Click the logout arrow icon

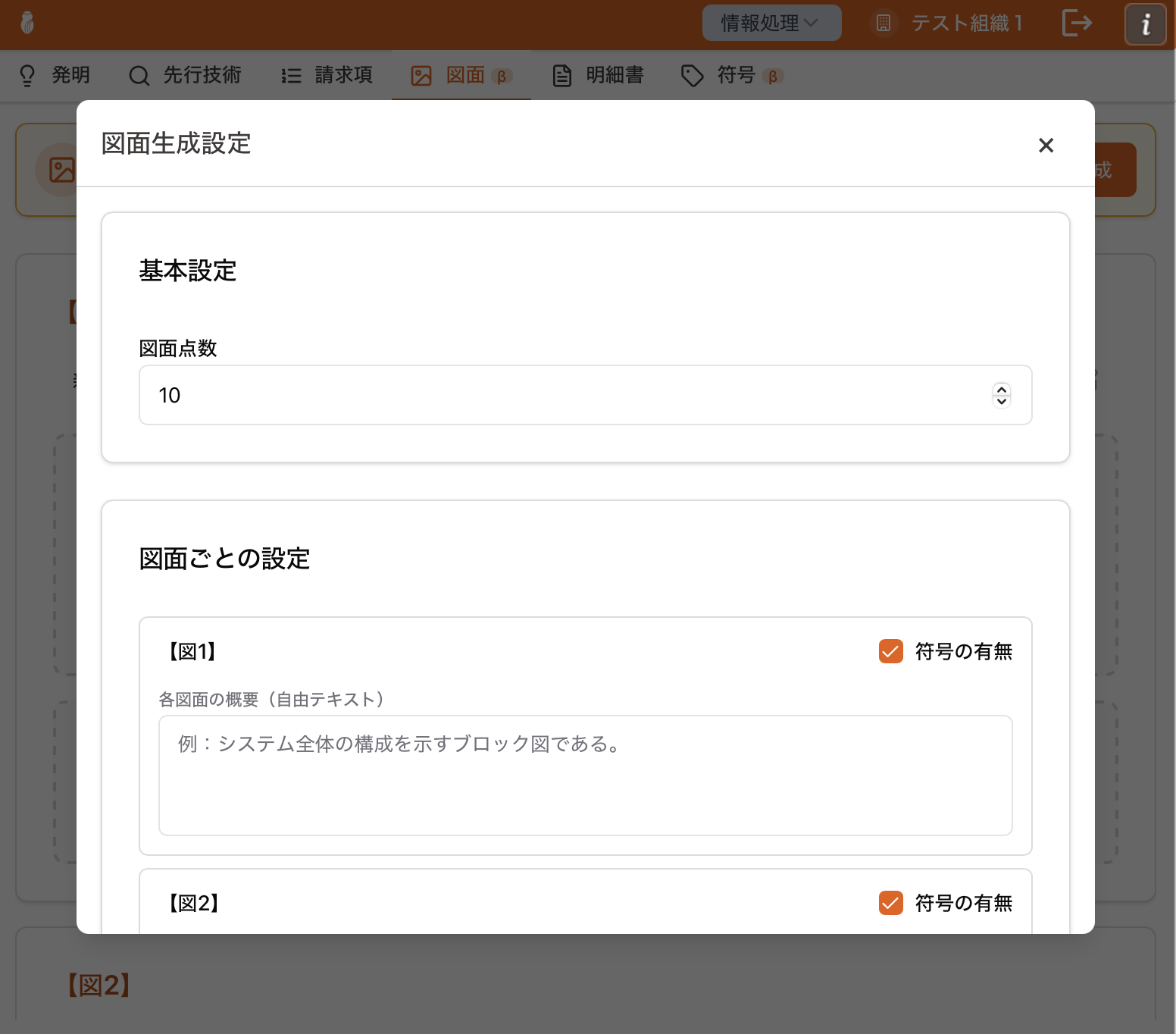(x=1077, y=23)
